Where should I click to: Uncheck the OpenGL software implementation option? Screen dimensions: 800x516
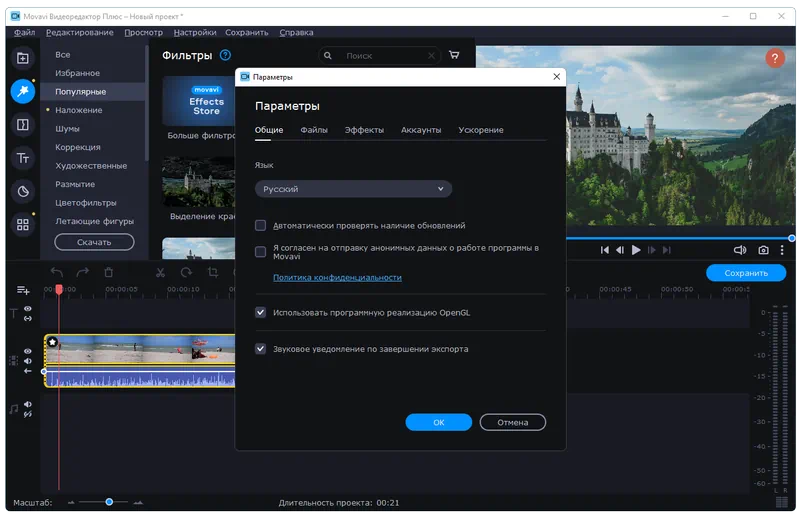tap(261, 312)
